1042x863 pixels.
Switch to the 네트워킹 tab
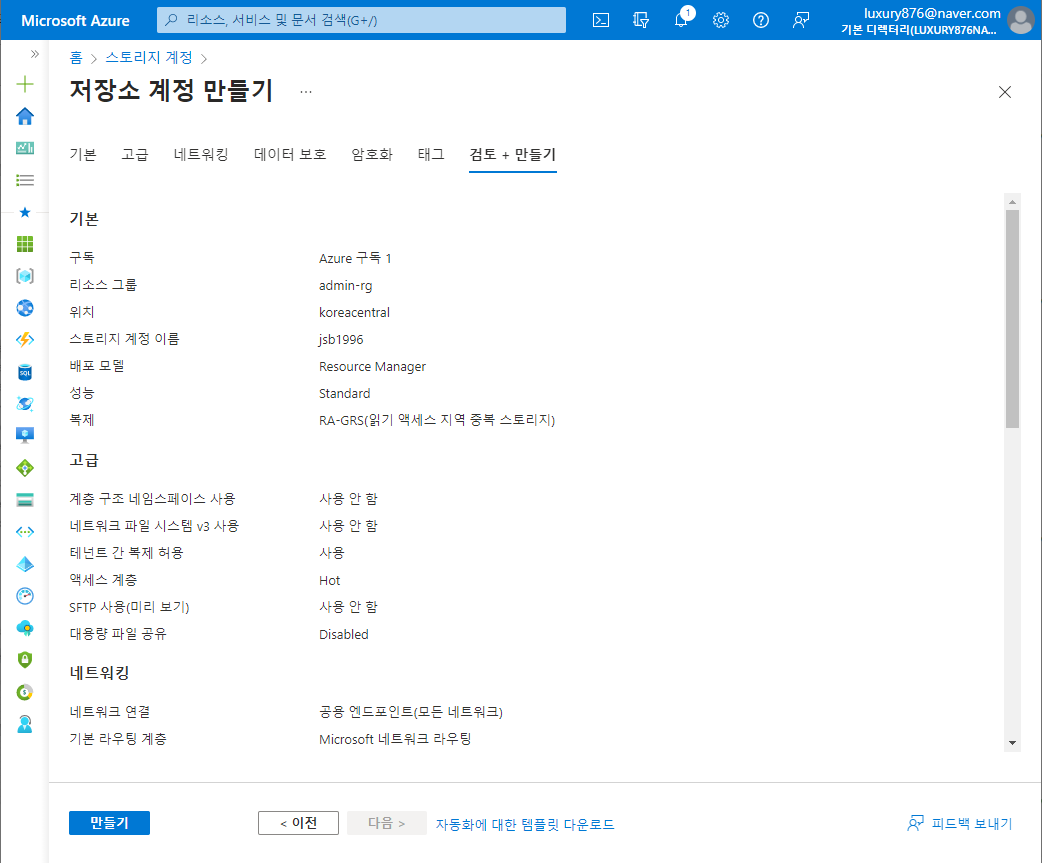(x=201, y=154)
